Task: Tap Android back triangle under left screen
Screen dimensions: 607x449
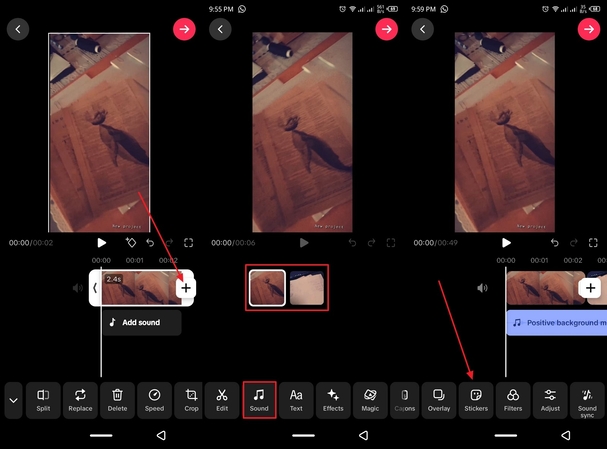Action: tap(161, 435)
